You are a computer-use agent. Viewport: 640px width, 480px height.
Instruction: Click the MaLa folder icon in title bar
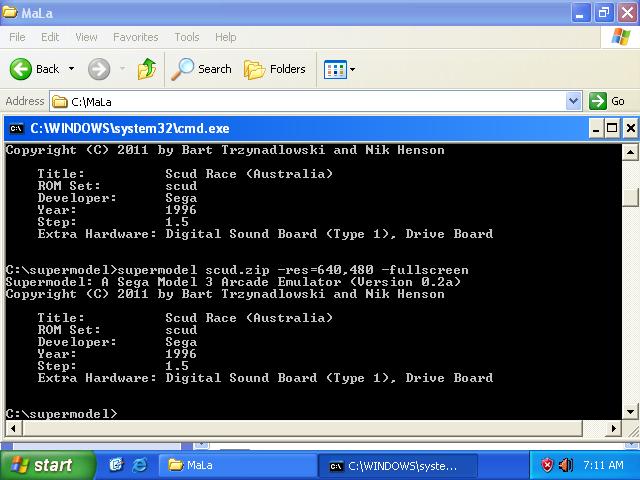pyautogui.click(x=10, y=12)
